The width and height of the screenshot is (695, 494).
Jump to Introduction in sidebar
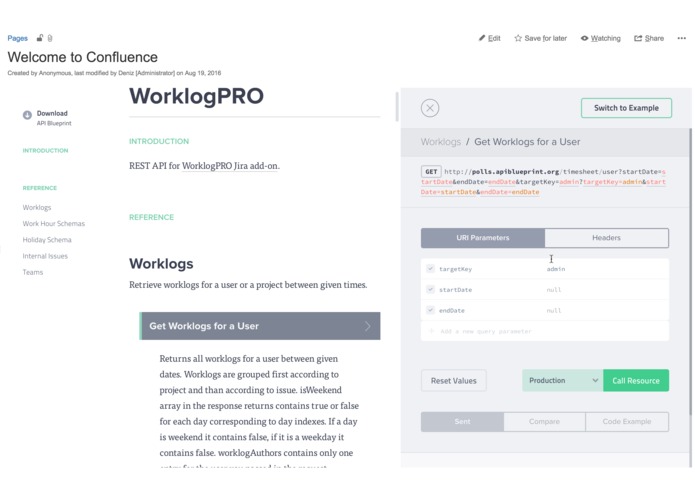(45, 151)
